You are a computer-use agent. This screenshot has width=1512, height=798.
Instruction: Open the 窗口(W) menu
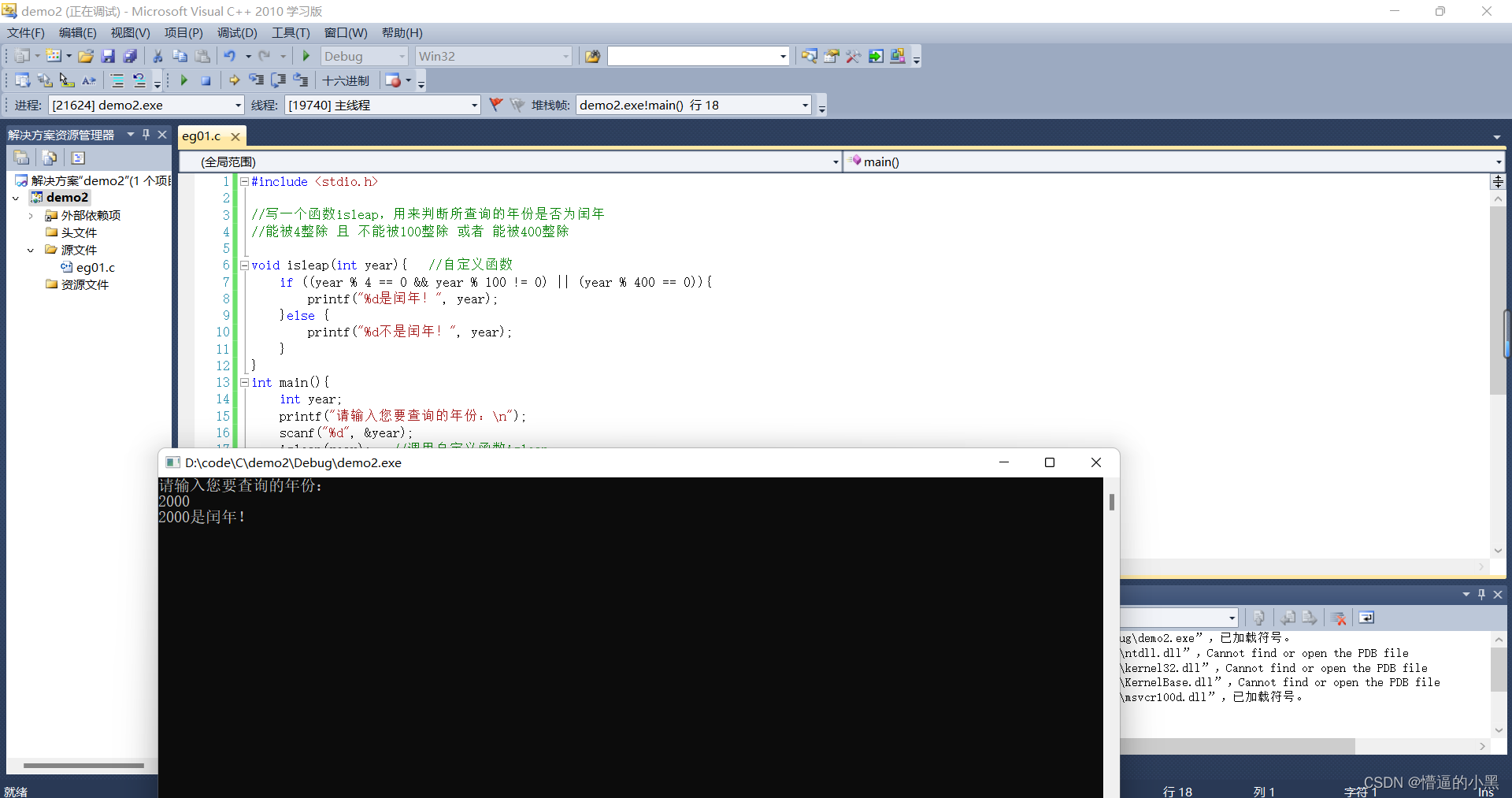(346, 32)
